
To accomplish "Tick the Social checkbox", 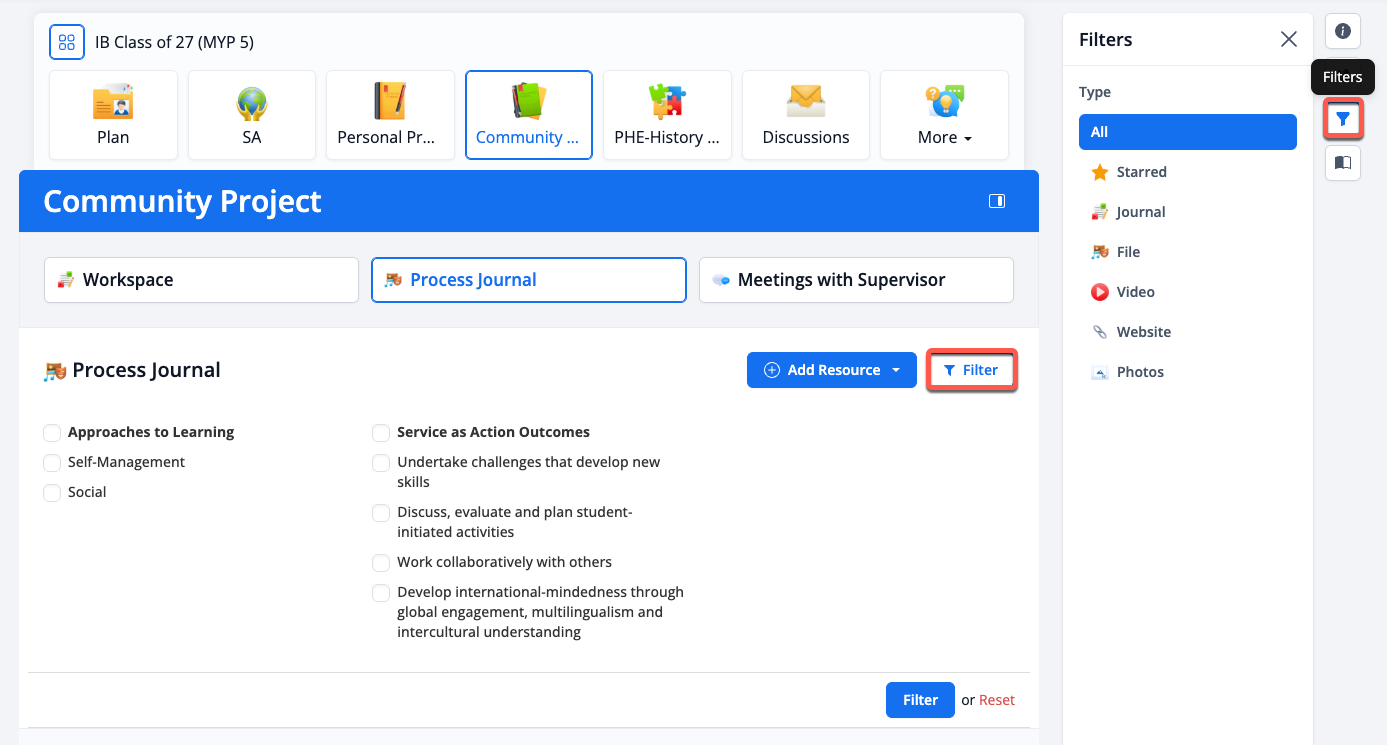I will pos(52,493).
